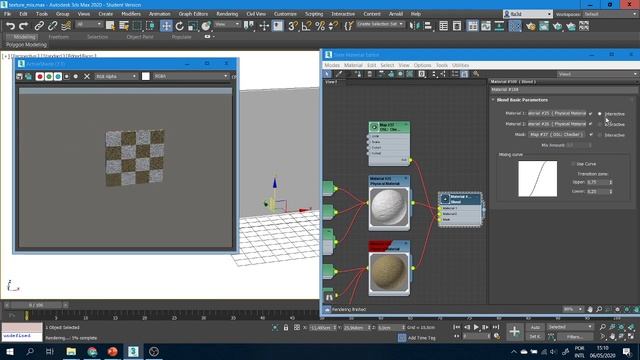Activate the Select and Scale tool
Viewport: 640px width, 360px height.
click(x=193, y=26)
